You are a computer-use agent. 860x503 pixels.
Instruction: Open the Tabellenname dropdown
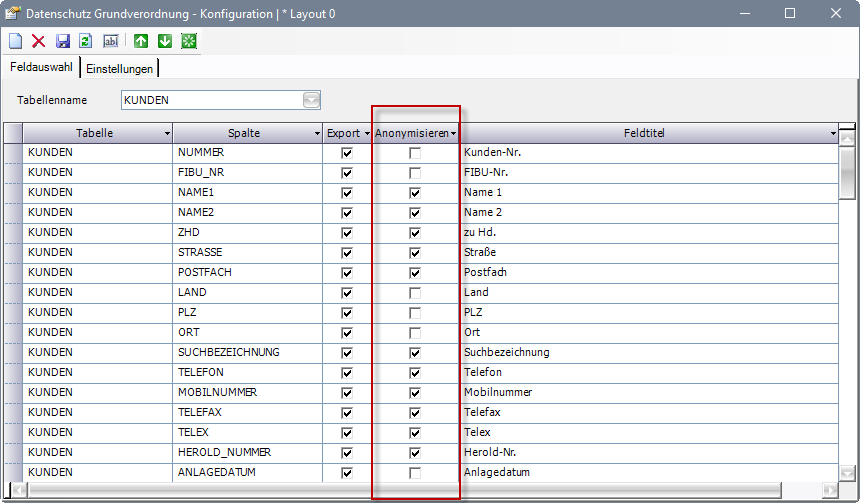pyautogui.click(x=311, y=100)
